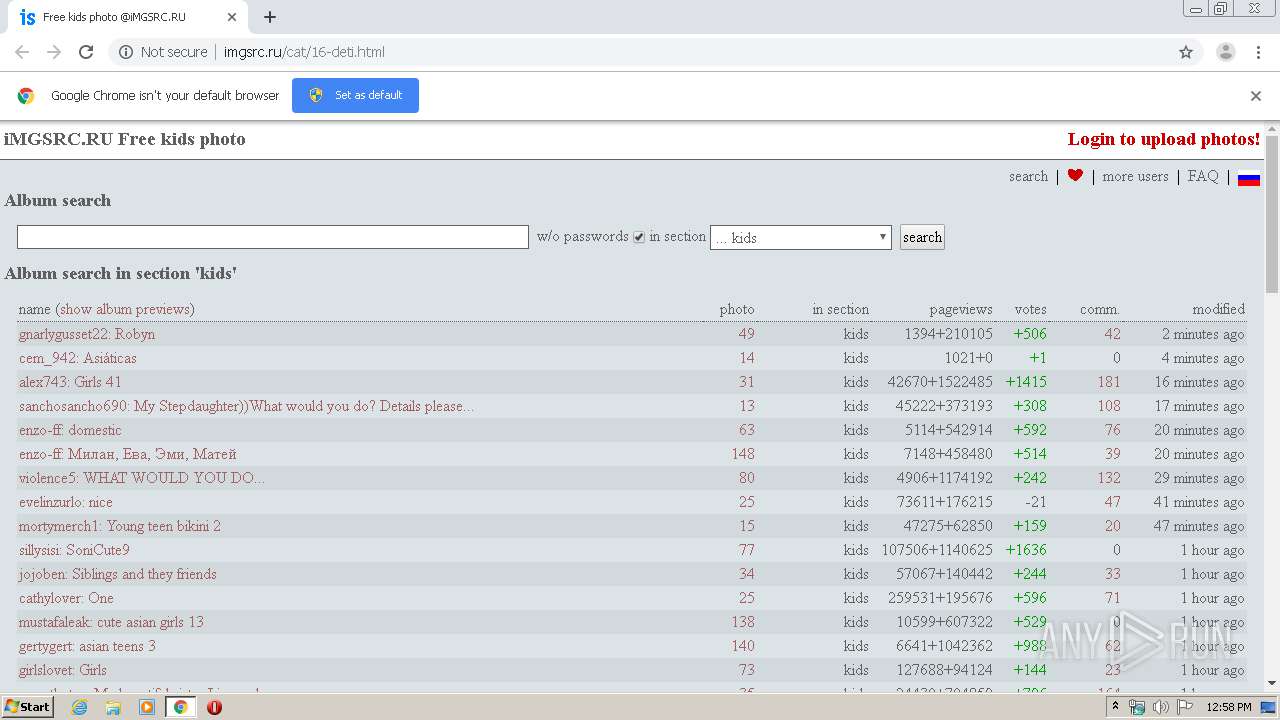Launch Internet Explorer from the taskbar
The width and height of the screenshot is (1280, 720).
80,707
